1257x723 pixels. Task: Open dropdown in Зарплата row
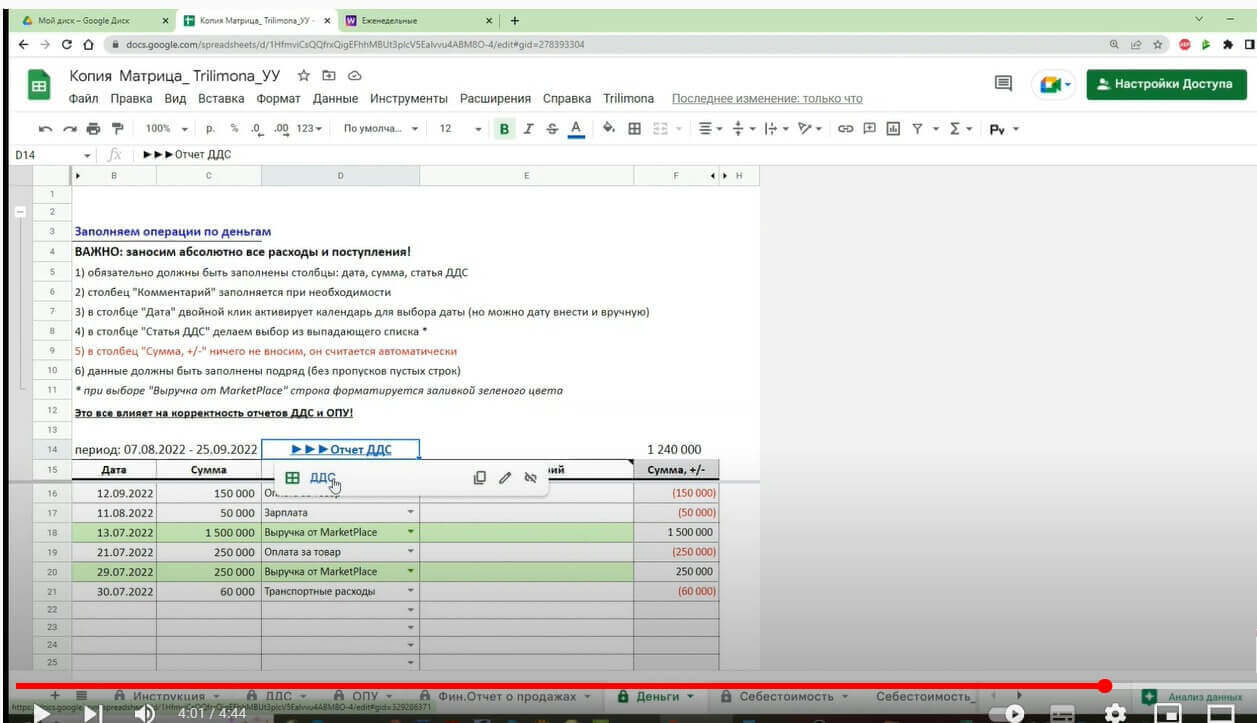[410, 512]
